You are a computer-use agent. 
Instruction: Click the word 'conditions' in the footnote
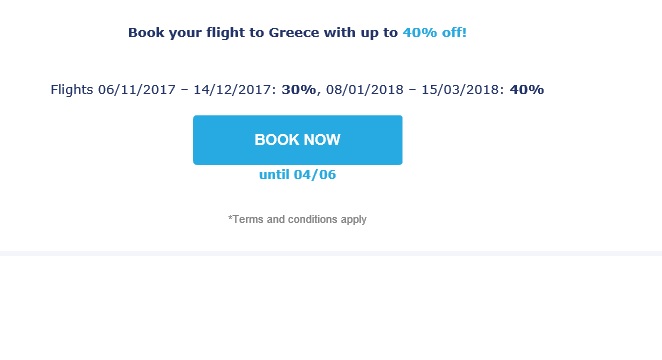(312, 219)
